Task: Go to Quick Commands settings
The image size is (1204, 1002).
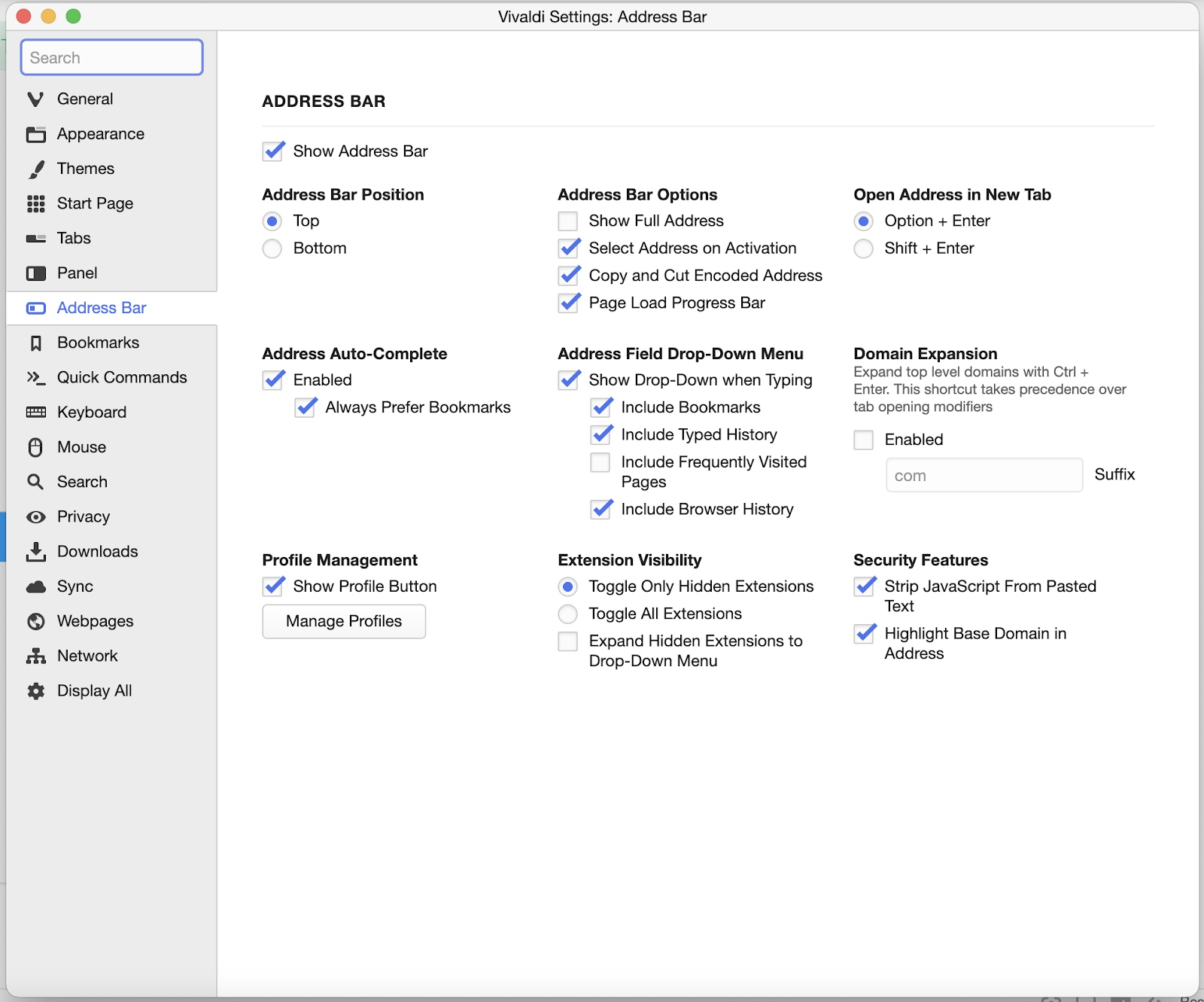Action: coord(111,377)
